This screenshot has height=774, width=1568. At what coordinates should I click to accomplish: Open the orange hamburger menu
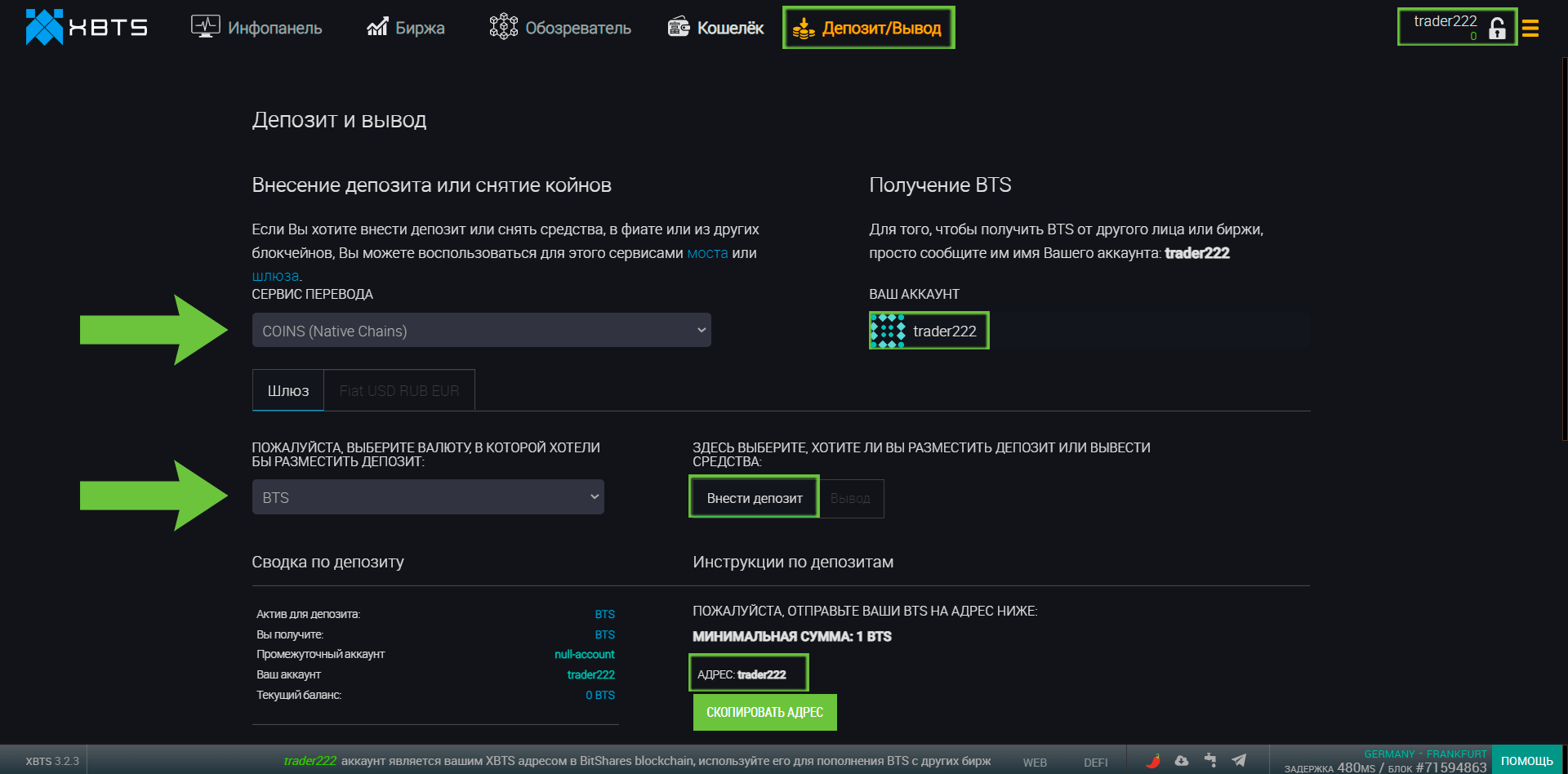pyautogui.click(x=1530, y=29)
